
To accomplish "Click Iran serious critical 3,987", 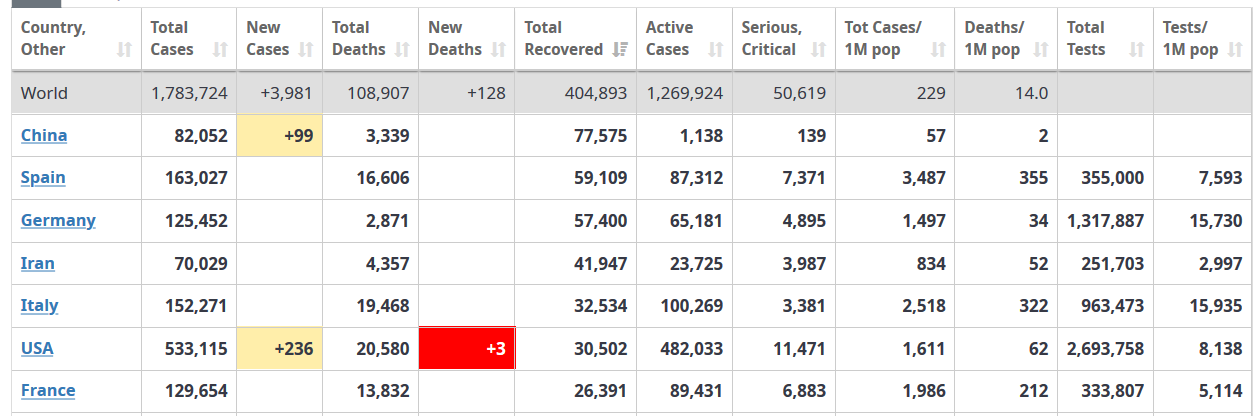I will tap(804, 263).
